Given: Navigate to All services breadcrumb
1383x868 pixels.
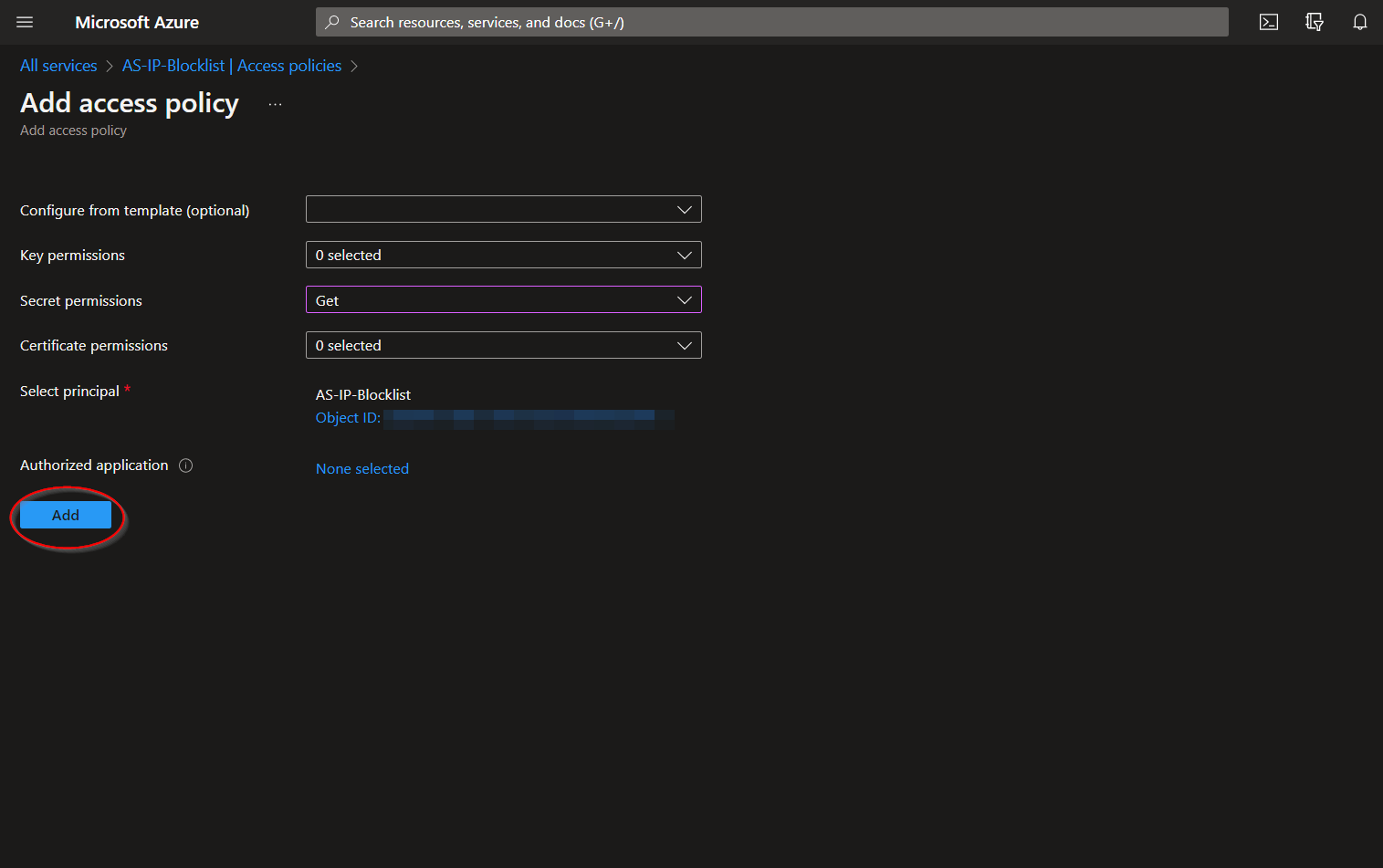Looking at the screenshot, I should tap(58, 66).
